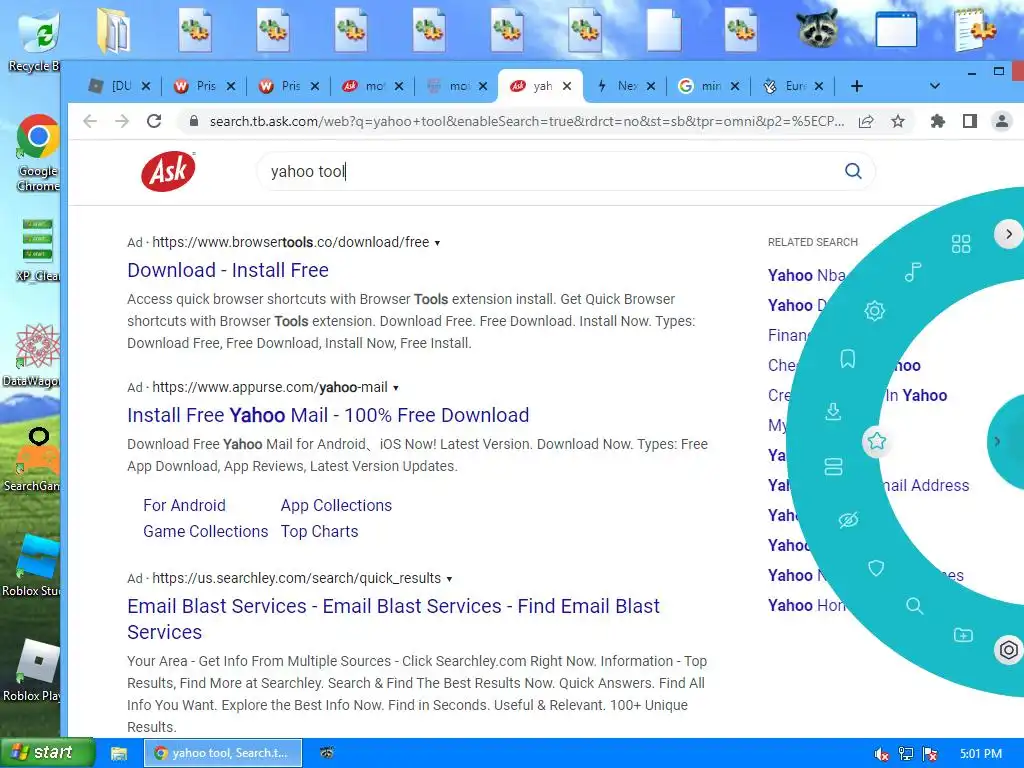Image resolution: width=1024 pixels, height=768 pixels.
Task: Open the Windows start button
Action: (47, 752)
